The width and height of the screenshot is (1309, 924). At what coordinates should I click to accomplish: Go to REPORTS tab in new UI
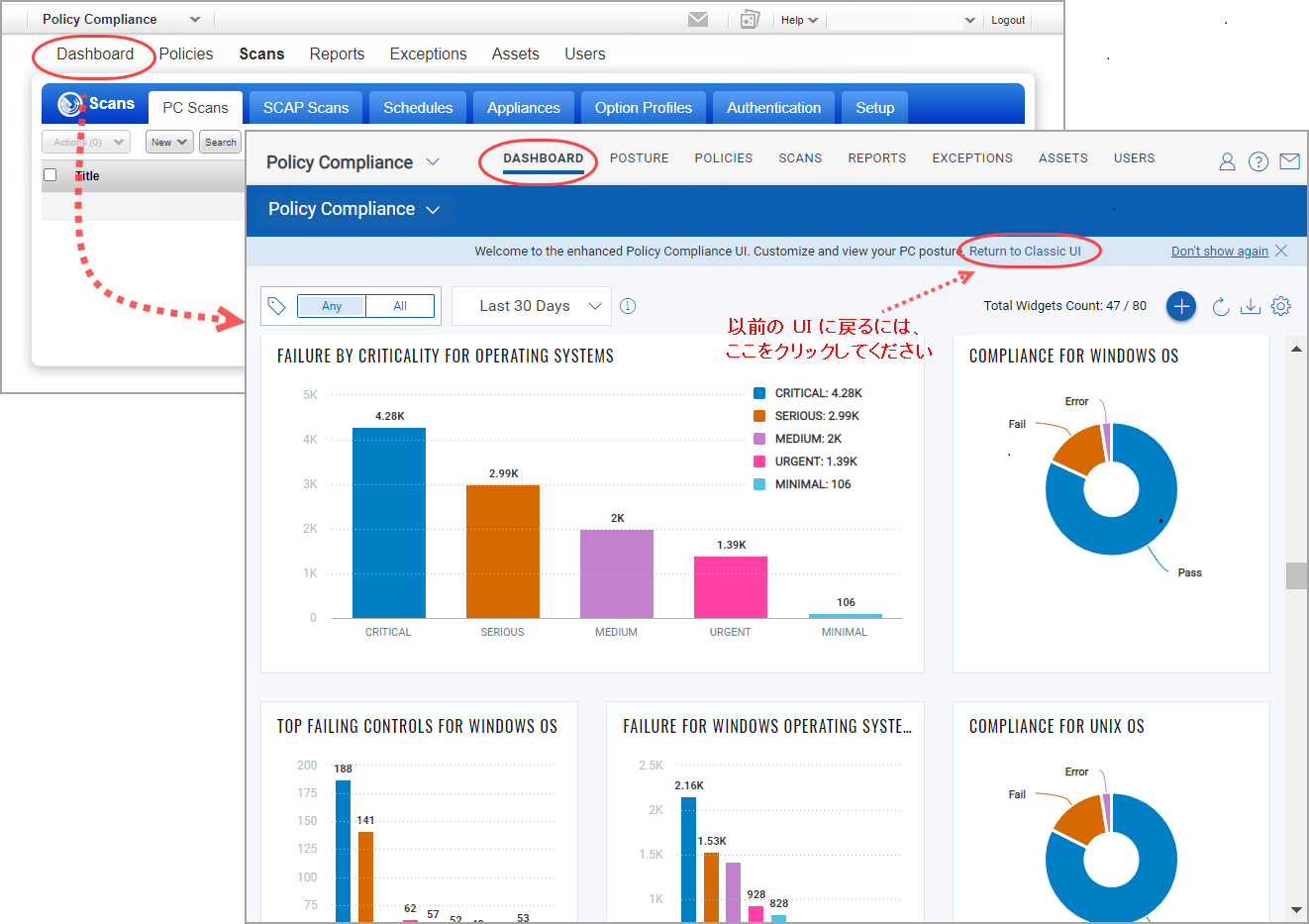877,158
